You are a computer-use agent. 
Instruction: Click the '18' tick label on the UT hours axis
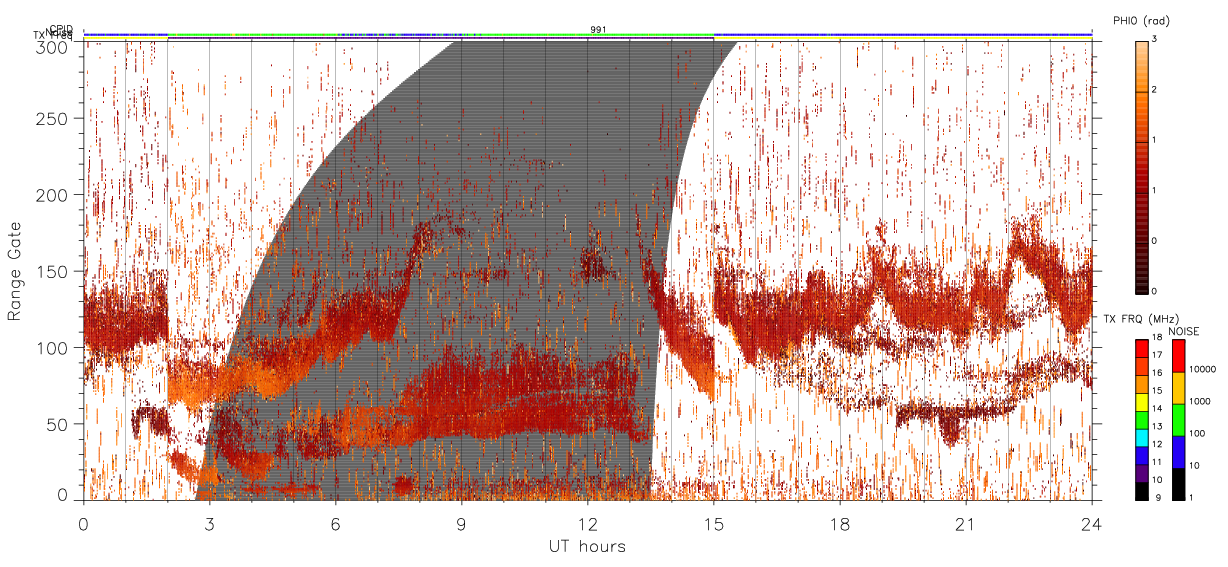click(x=840, y=523)
